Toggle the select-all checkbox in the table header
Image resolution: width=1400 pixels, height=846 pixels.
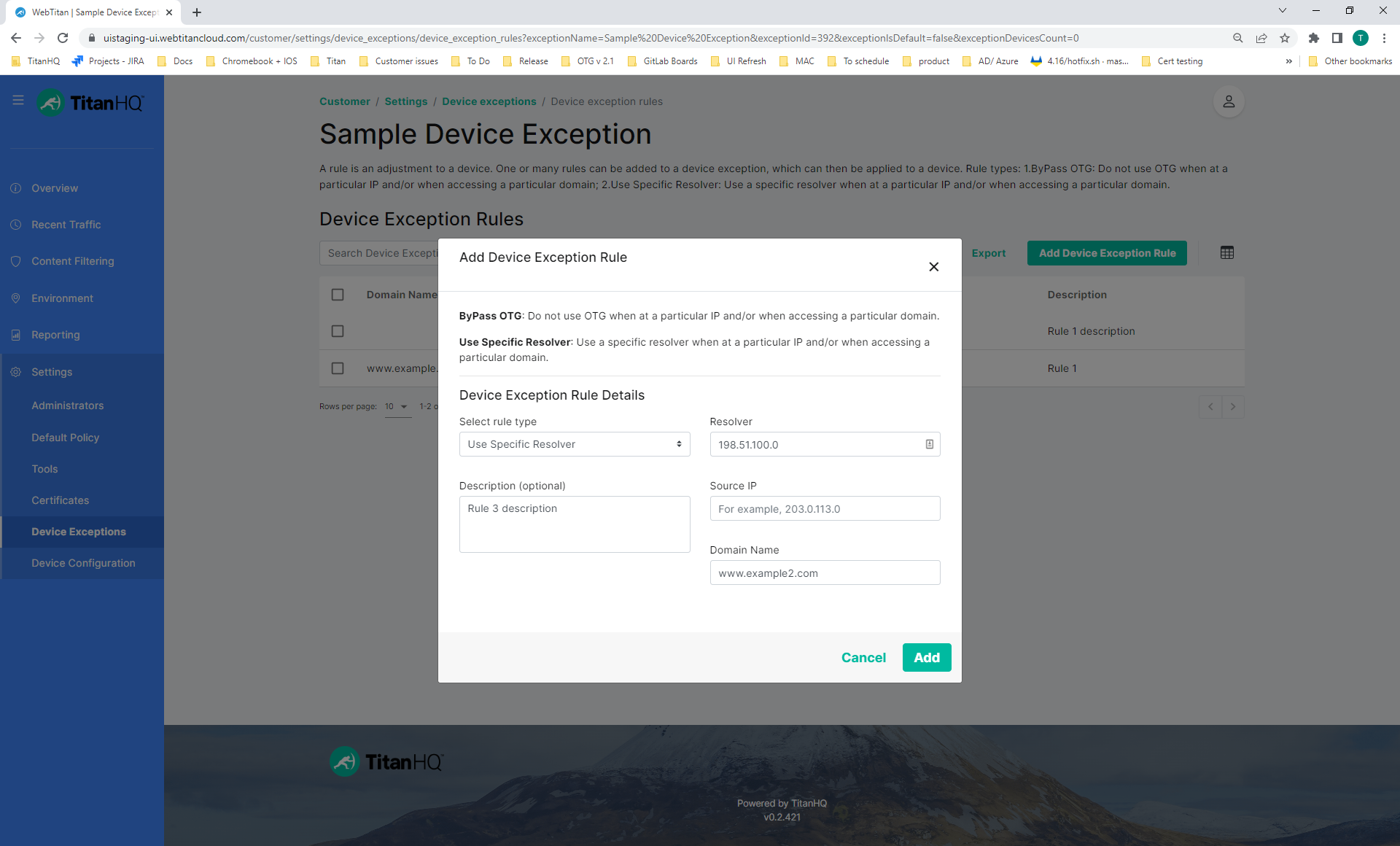337,295
